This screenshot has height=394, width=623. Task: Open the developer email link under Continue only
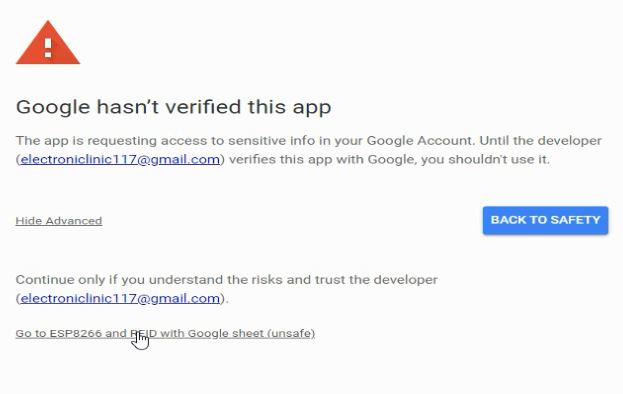point(120,298)
